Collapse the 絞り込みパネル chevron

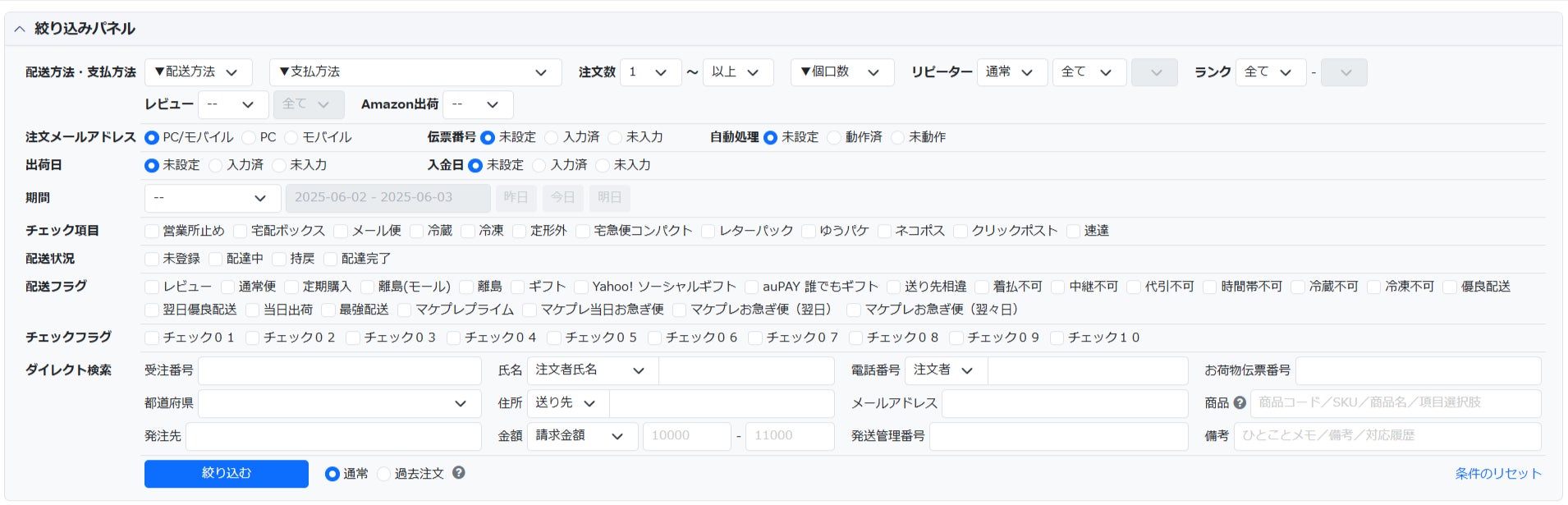click(20, 29)
